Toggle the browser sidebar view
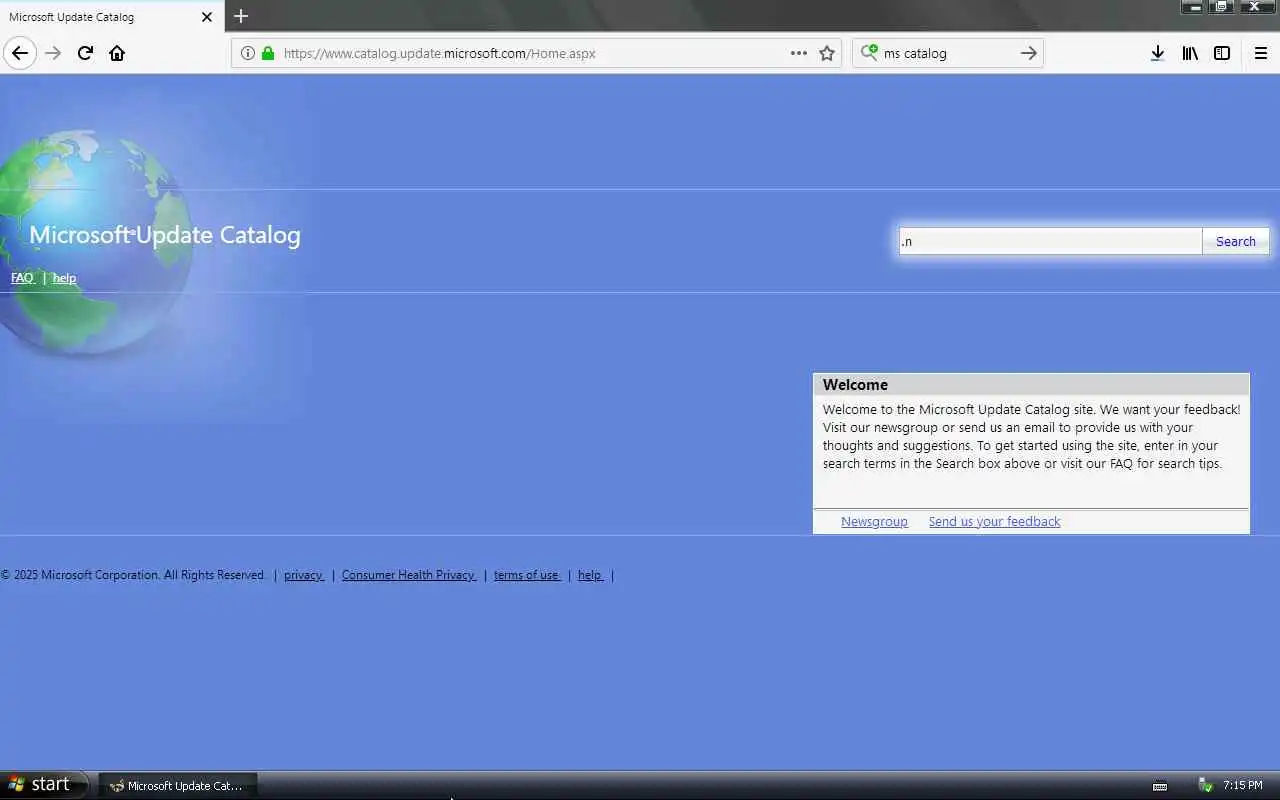The image size is (1280, 800). pyautogui.click(x=1222, y=53)
